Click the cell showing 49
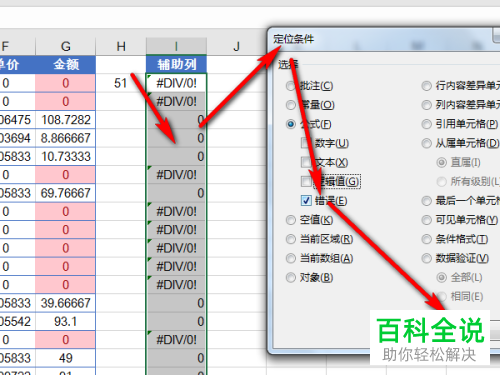This screenshot has width=500, height=375. tap(65, 358)
